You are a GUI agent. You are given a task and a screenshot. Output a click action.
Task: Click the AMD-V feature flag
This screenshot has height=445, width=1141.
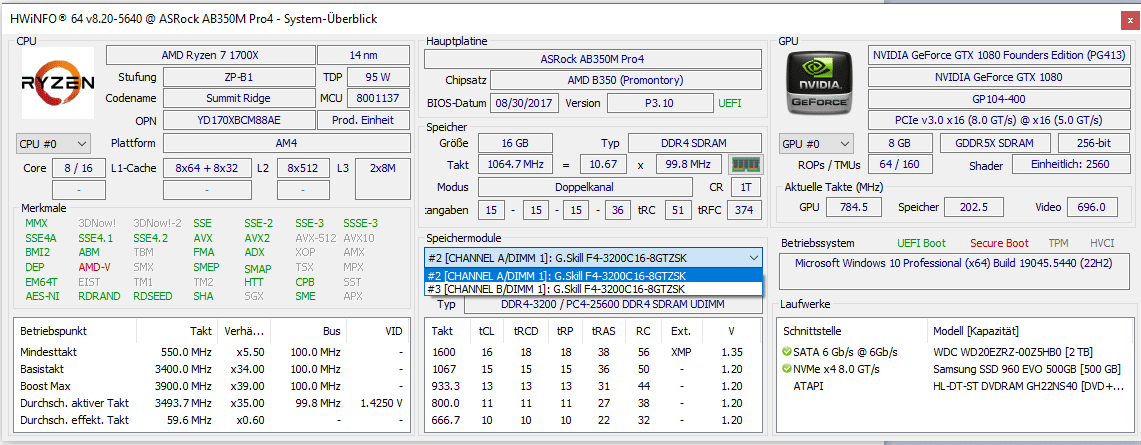point(95,267)
